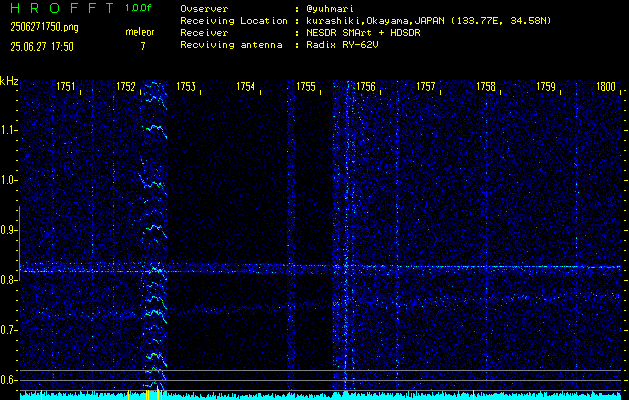Select the observer name @yuhmari

coord(330,9)
